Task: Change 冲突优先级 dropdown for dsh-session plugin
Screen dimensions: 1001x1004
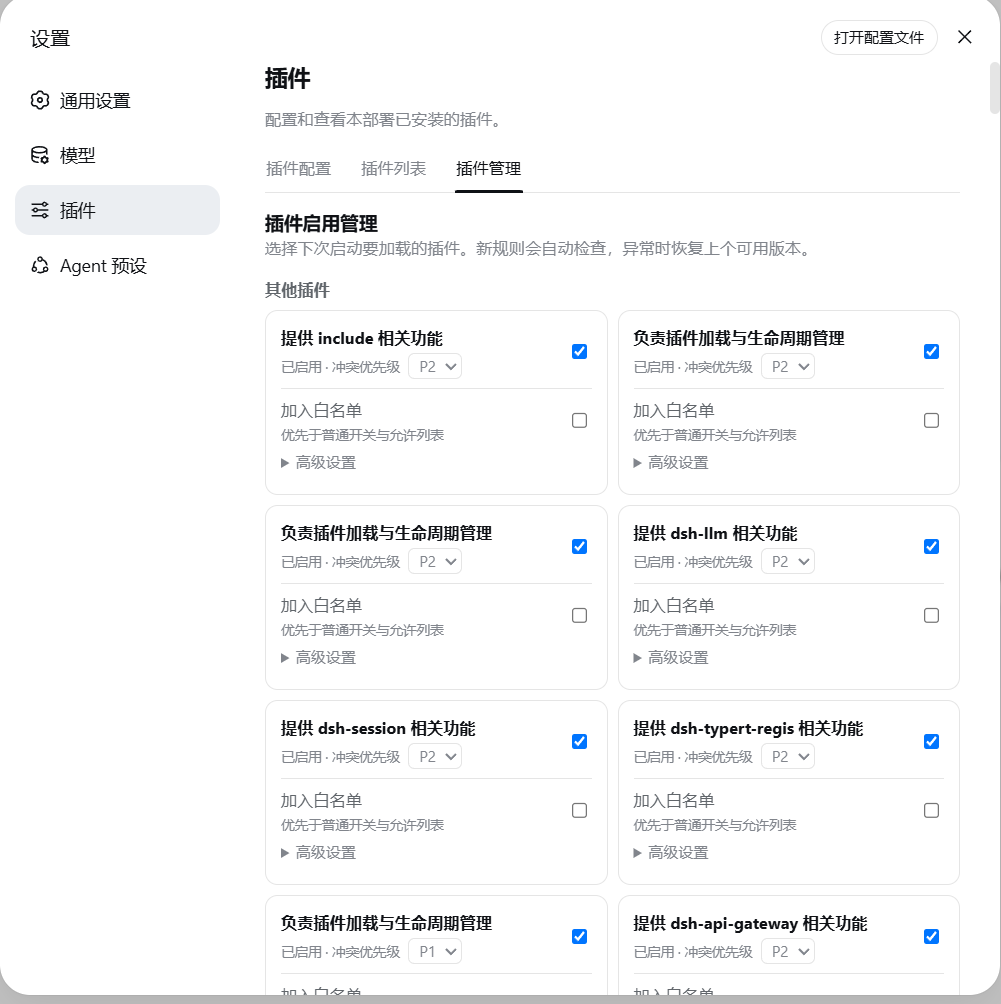Action: pyautogui.click(x=435, y=757)
